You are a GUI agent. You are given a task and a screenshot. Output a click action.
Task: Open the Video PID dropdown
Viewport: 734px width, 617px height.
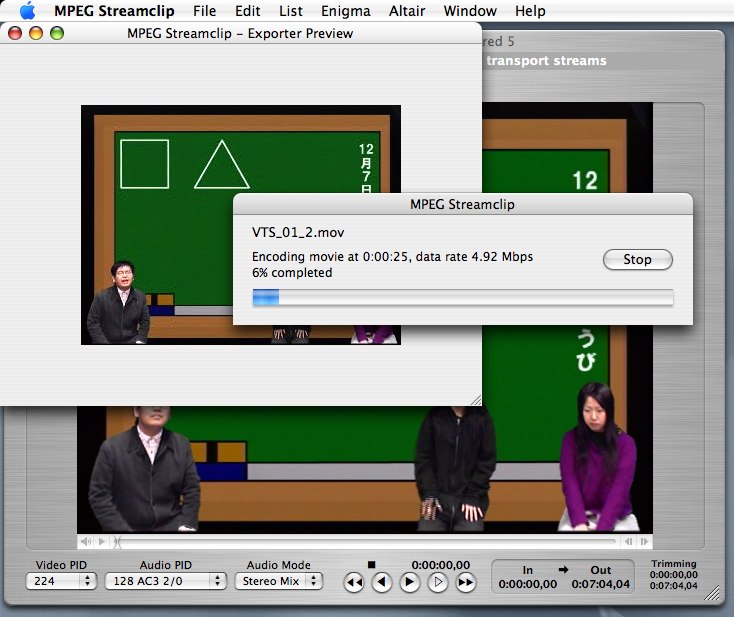click(61, 581)
